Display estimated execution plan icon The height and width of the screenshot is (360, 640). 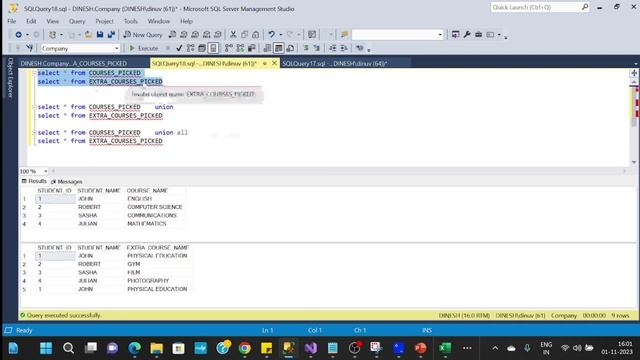pos(190,48)
